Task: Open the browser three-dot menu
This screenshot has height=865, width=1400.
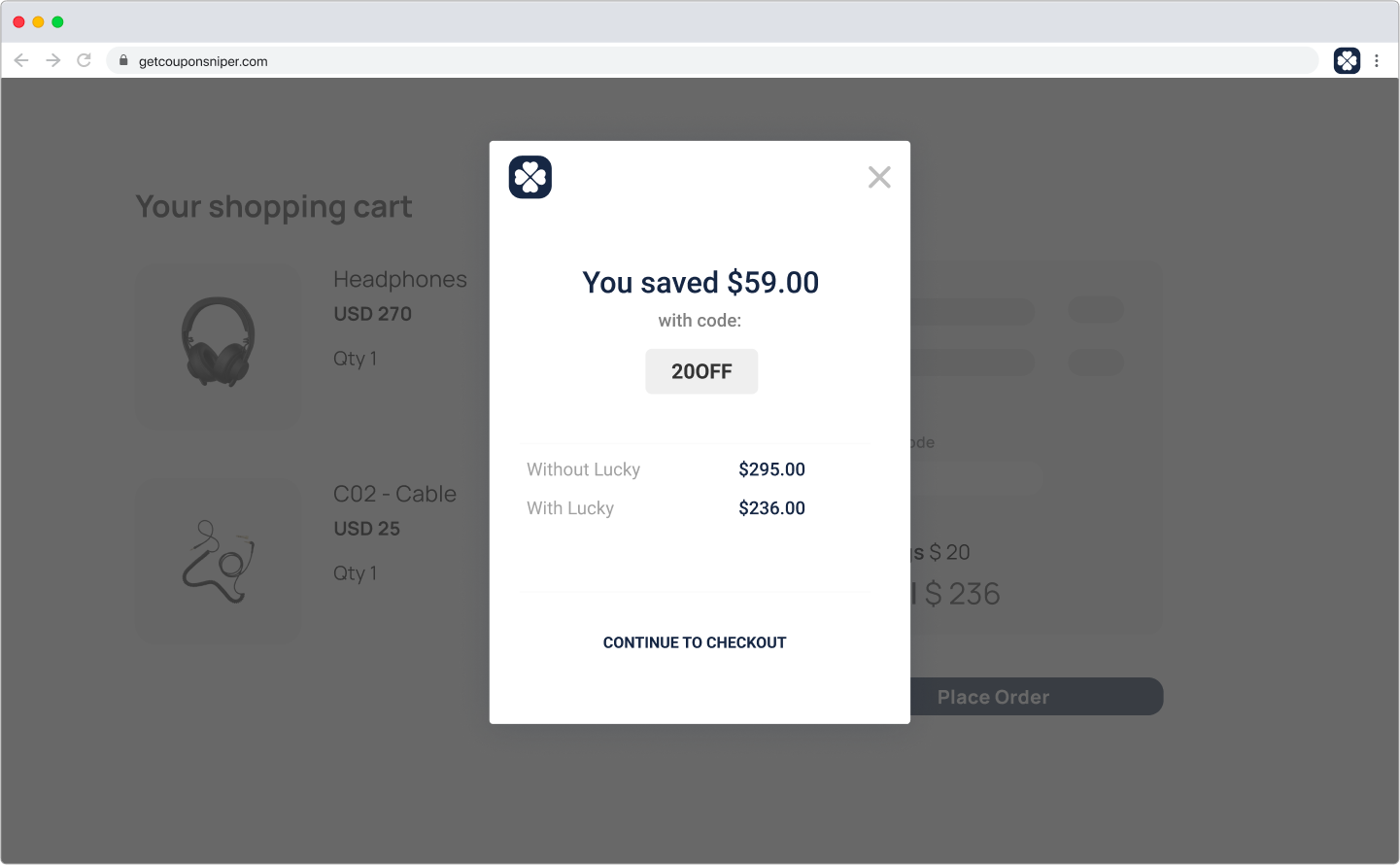Action: [x=1377, y=60]
